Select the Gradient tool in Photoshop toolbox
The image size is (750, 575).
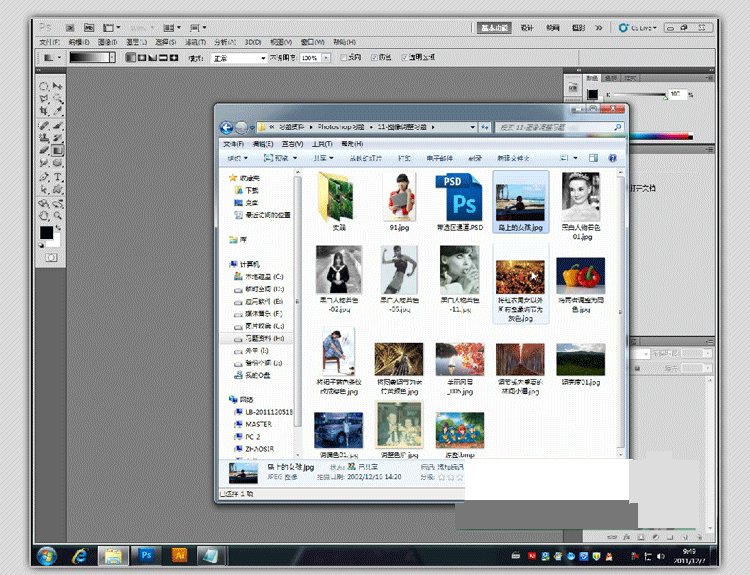point(58,150)
